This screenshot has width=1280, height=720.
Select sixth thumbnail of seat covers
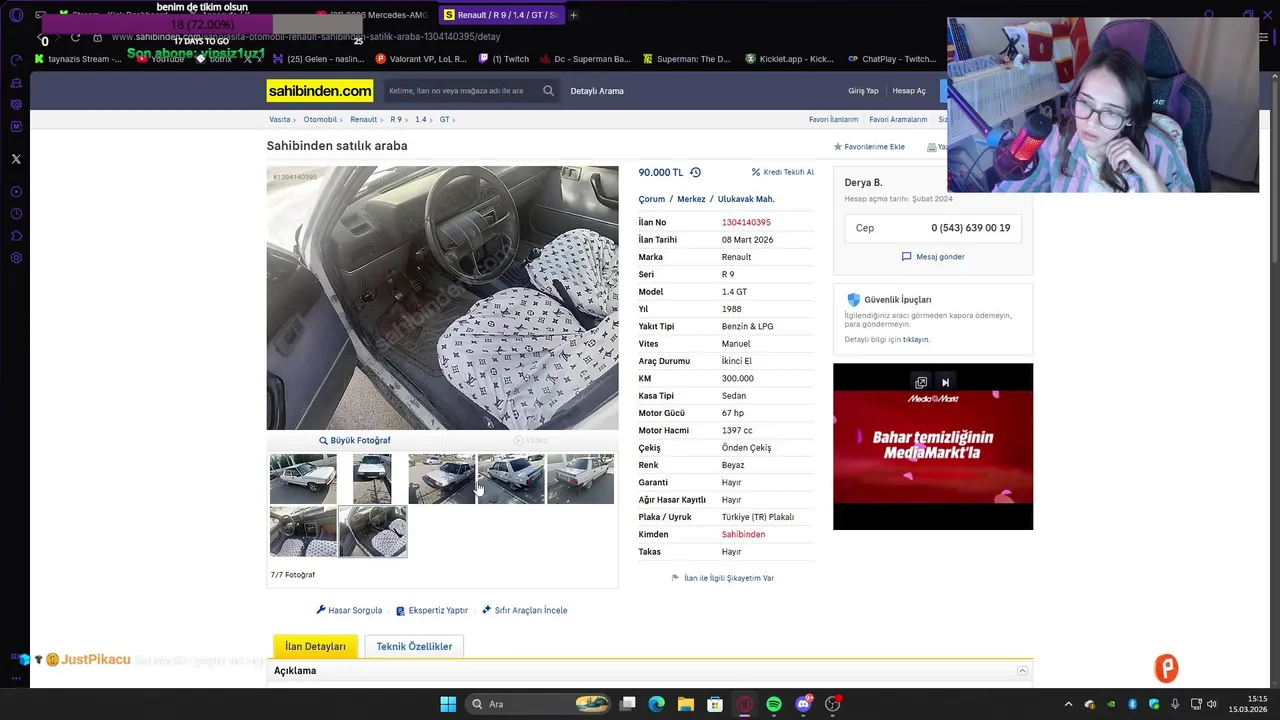point(303,531)
